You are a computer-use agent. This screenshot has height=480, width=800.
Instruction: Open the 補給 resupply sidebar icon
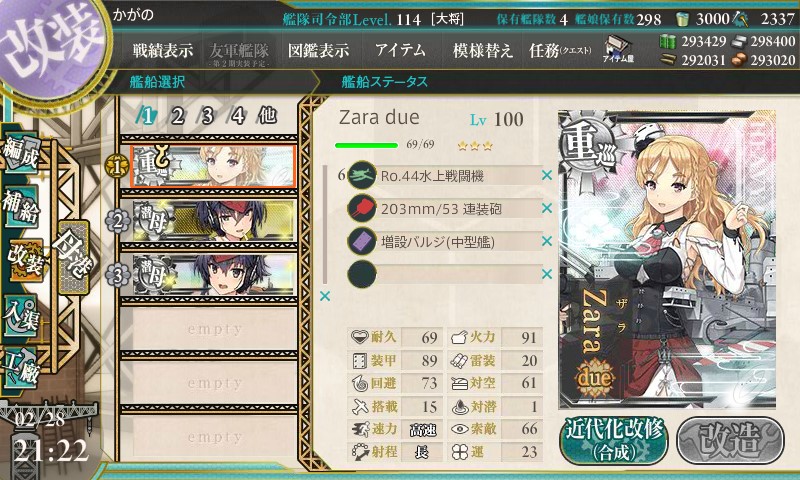coord(21,207)
